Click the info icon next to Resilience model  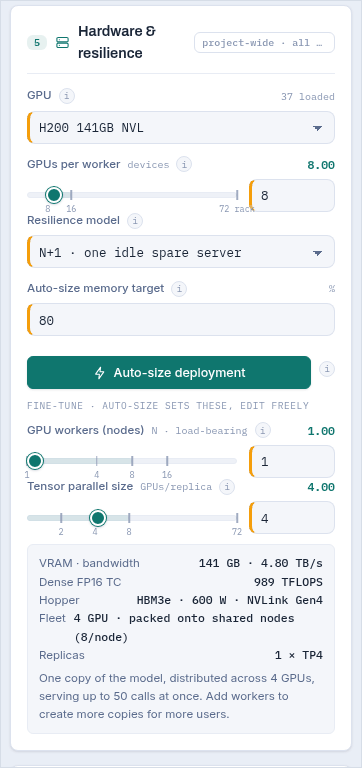[135, 221]
